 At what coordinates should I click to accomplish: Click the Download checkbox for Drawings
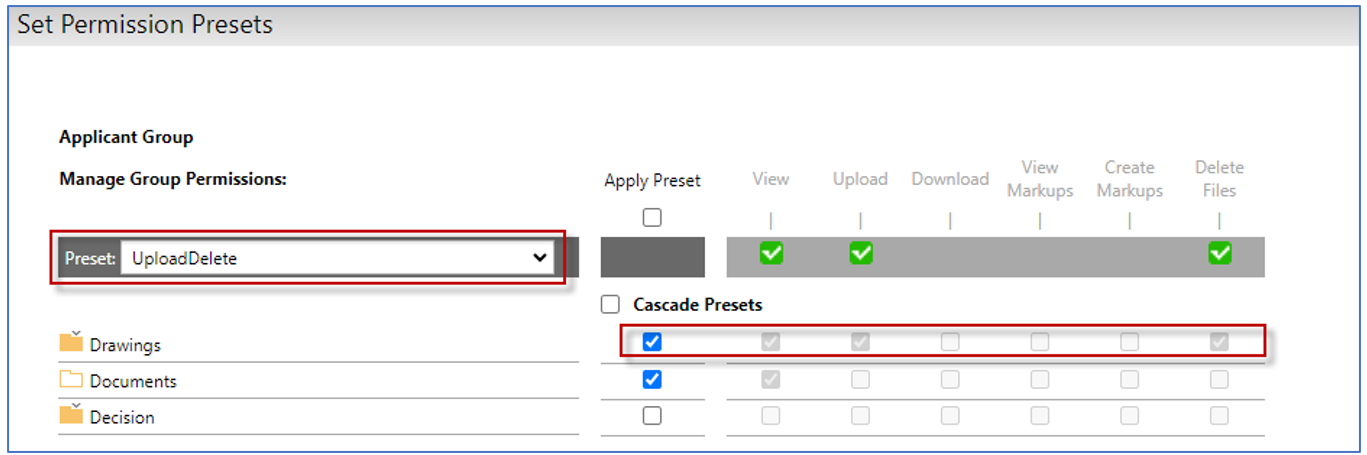click(950, 342)
